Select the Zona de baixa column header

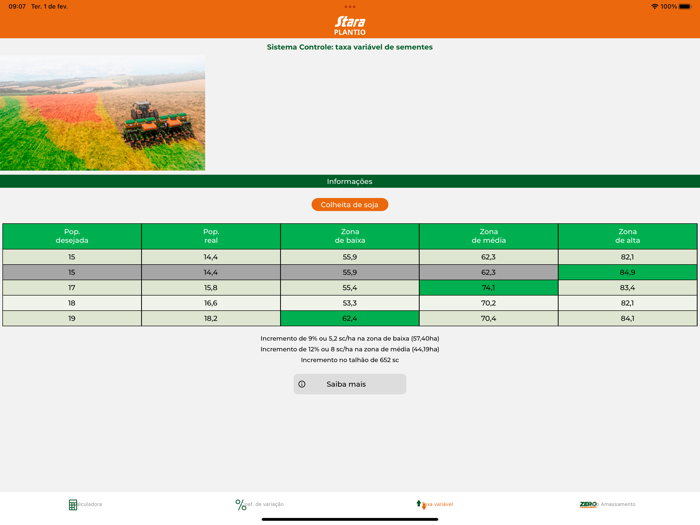click(x=350, y=236)
